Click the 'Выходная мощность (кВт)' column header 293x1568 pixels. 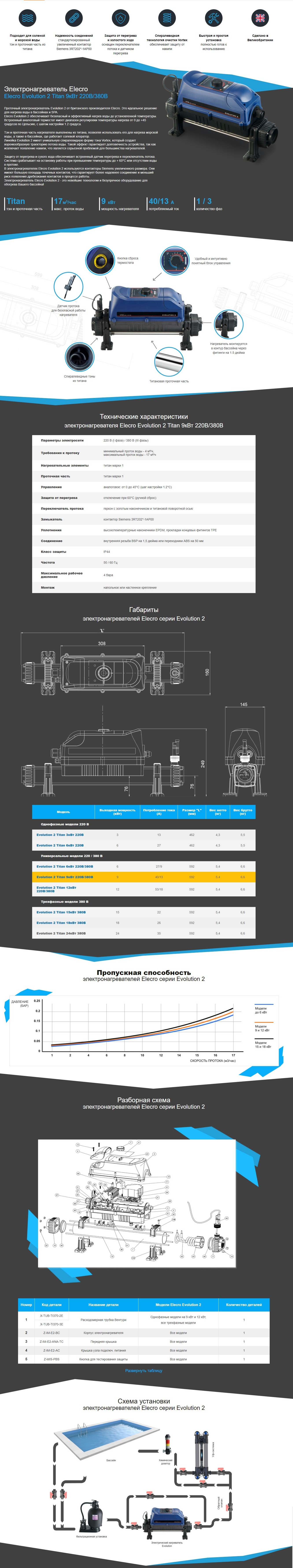pos(118,811)
